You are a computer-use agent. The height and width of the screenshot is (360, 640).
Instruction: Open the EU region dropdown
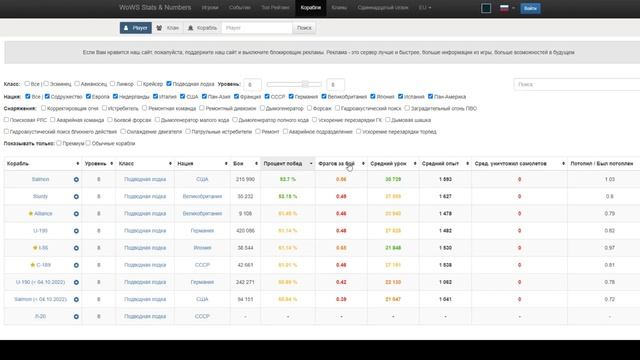point(425,7)
